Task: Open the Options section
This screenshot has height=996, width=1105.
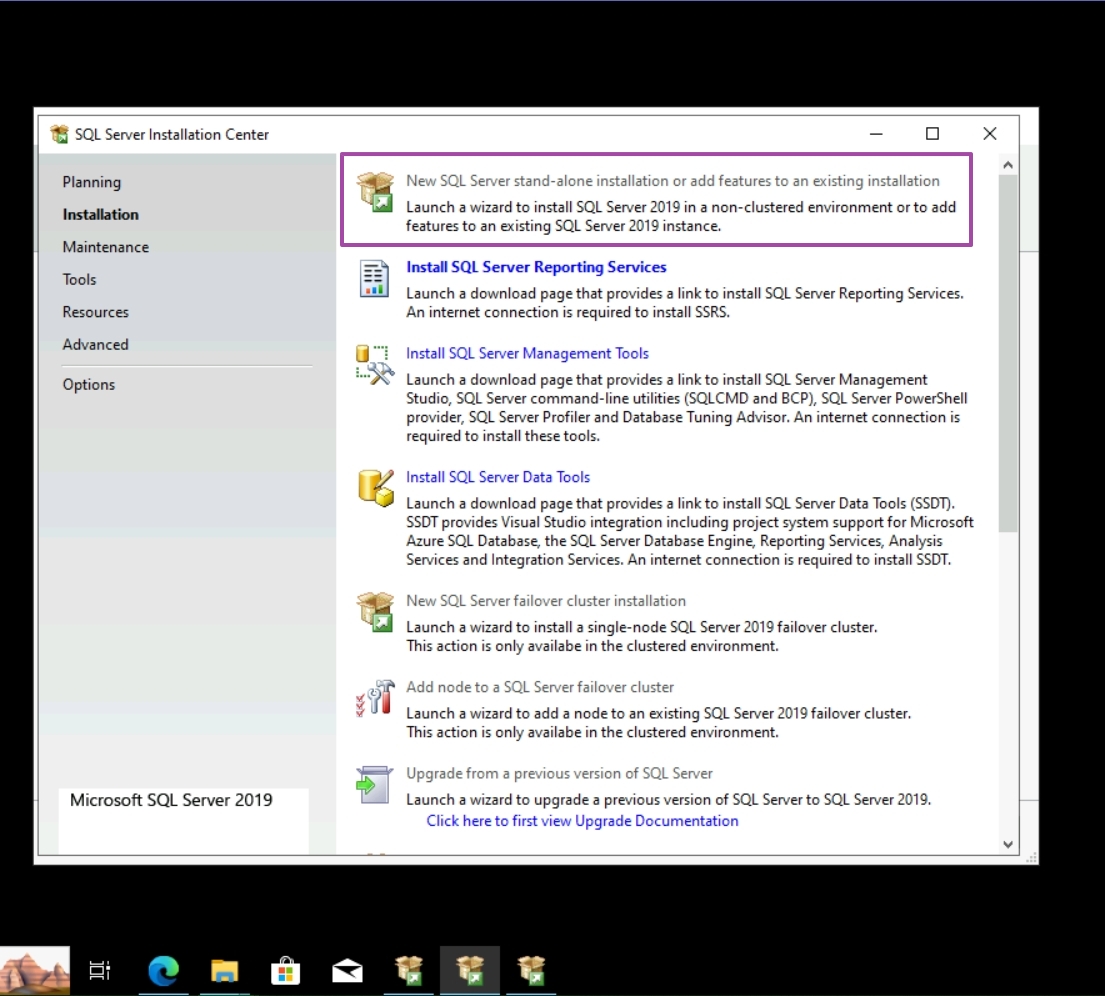Action: [x=88, y=384]
